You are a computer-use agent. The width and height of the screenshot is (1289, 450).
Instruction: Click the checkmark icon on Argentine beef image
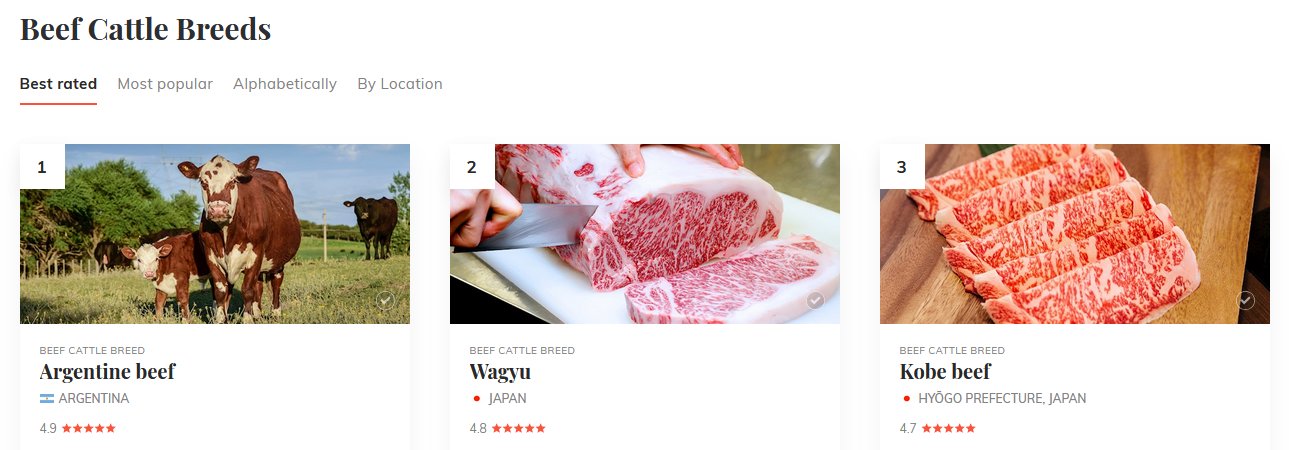(x=386, y=300)
